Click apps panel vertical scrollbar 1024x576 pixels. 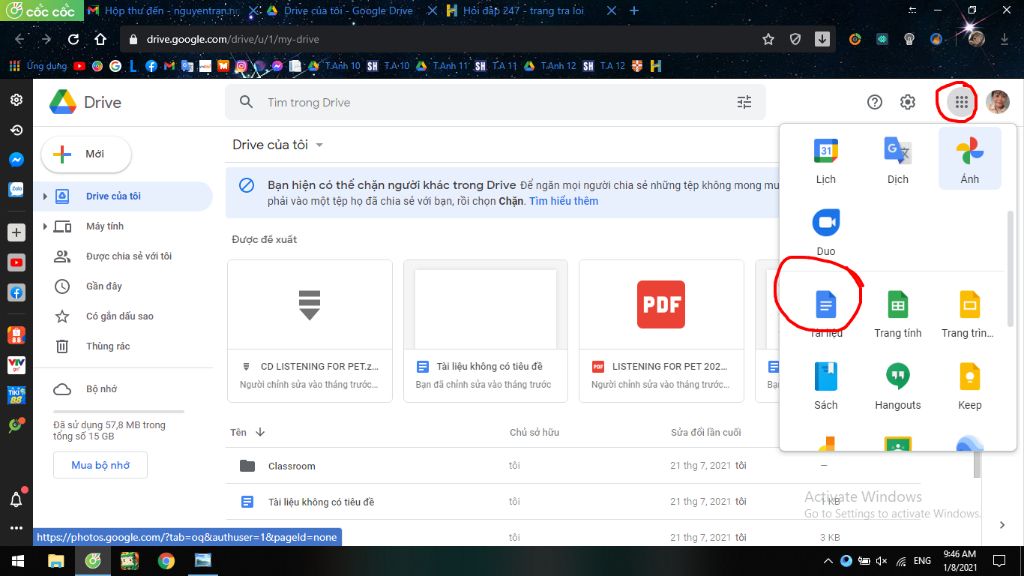(x=1010, y=268)
